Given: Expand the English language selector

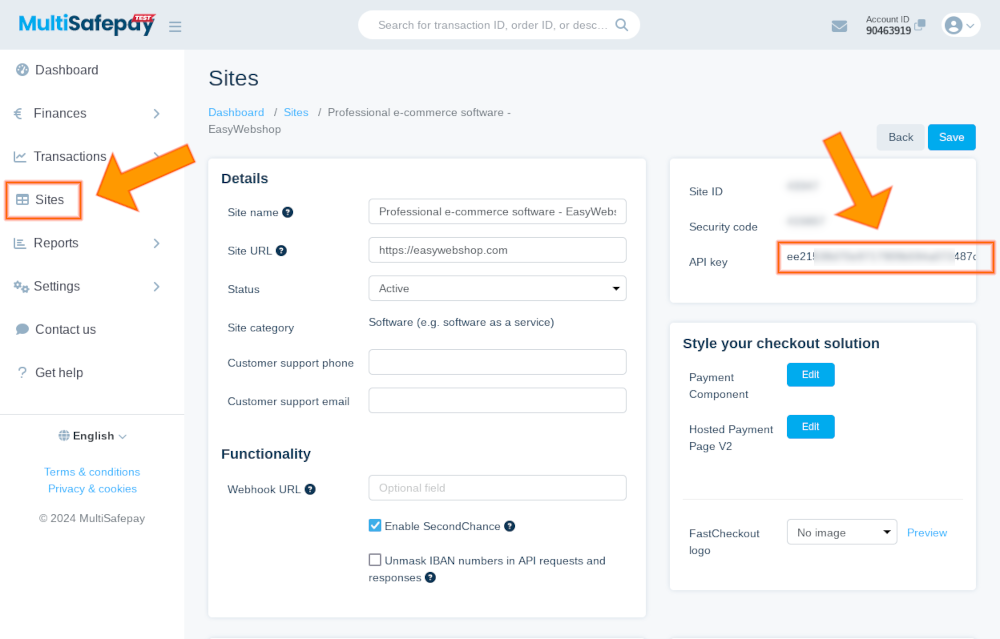Looking at the screenshot, I should point(92,435).
